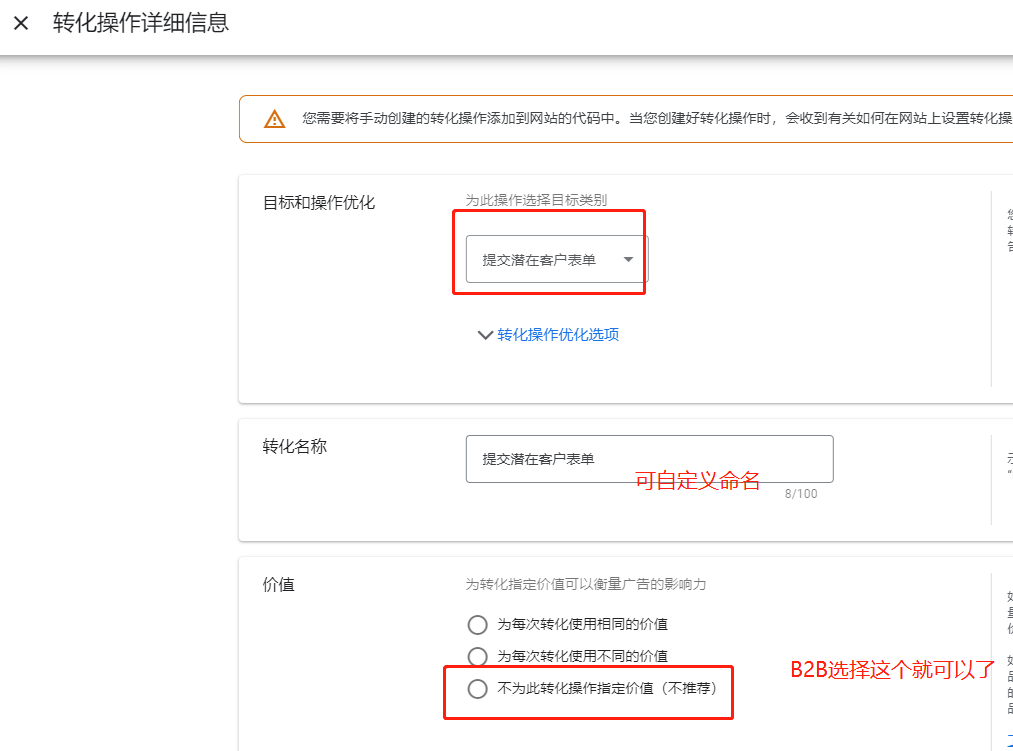Click the 8/100 character counter
The height and width of the screenshot is (751, 1013).
(800, 494)
